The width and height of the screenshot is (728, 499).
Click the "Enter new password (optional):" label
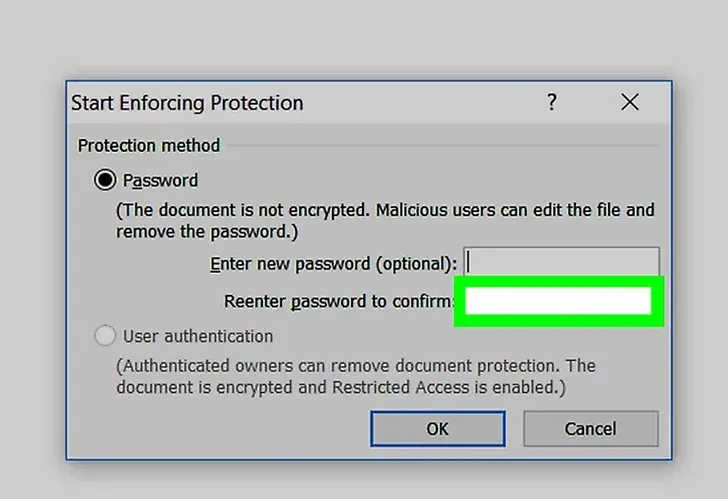point(333,264)
